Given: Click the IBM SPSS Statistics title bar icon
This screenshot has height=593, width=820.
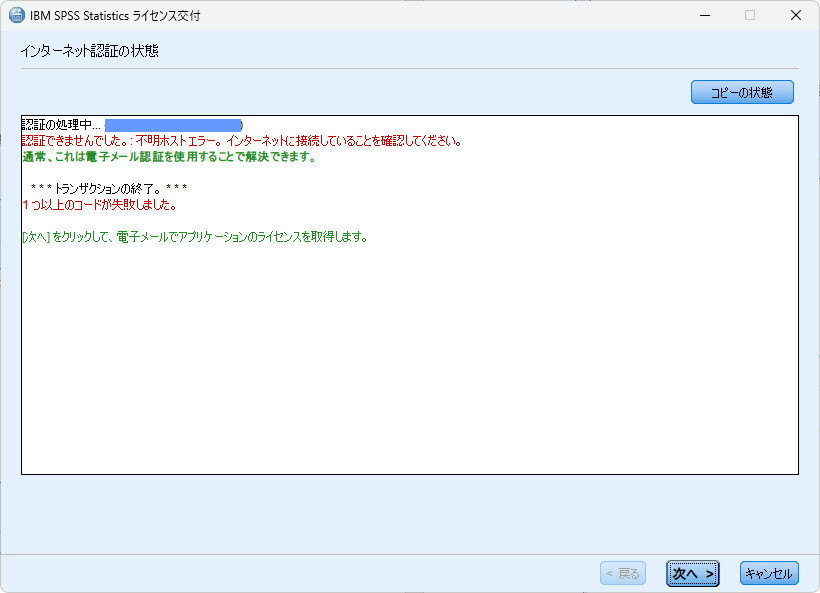Looking at the screenshot, I should (x=17, y=15).
